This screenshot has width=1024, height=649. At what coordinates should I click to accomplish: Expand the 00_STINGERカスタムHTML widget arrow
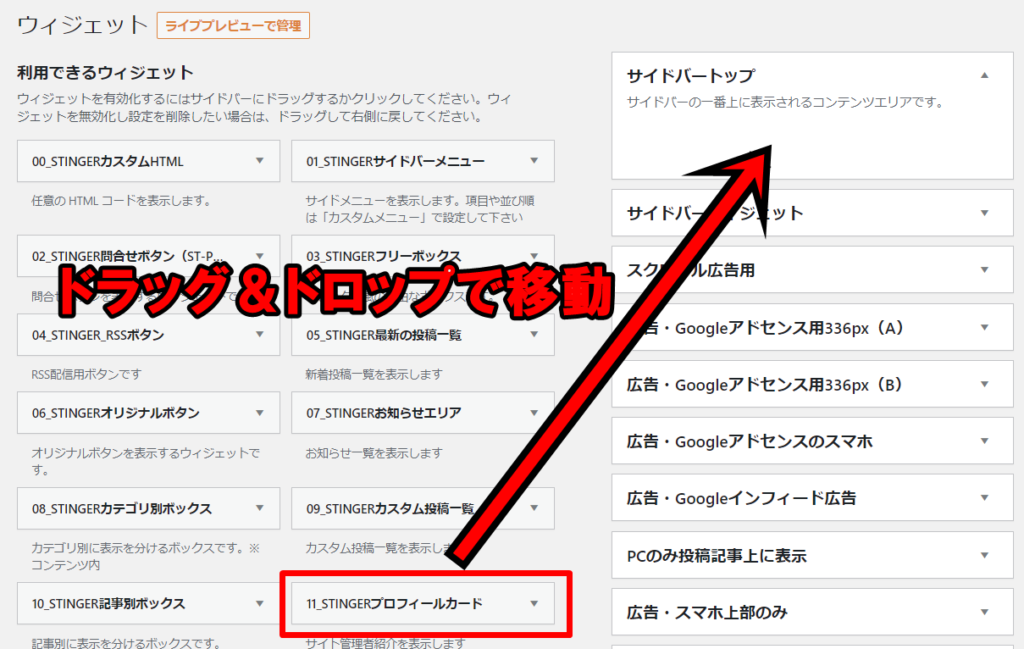point(260,161)
